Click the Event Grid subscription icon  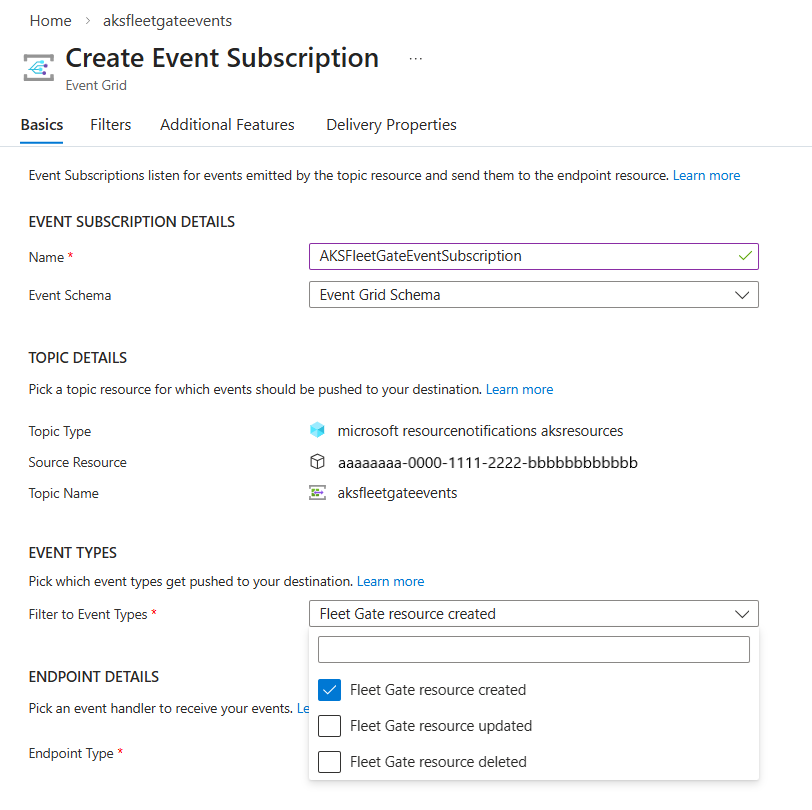(x=39, y=68)
